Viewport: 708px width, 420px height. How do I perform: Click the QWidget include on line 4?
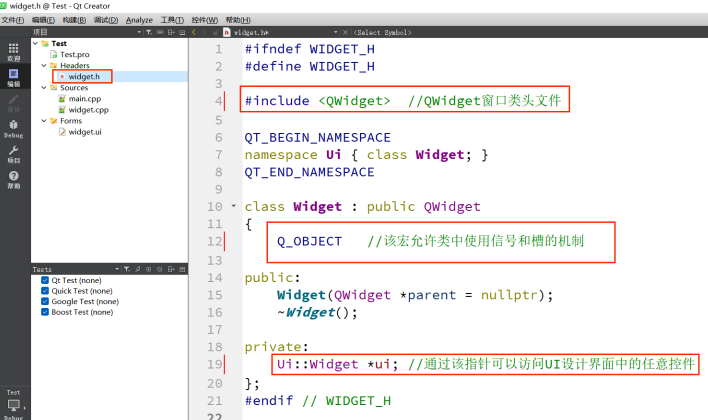click(x=354, y=101)
